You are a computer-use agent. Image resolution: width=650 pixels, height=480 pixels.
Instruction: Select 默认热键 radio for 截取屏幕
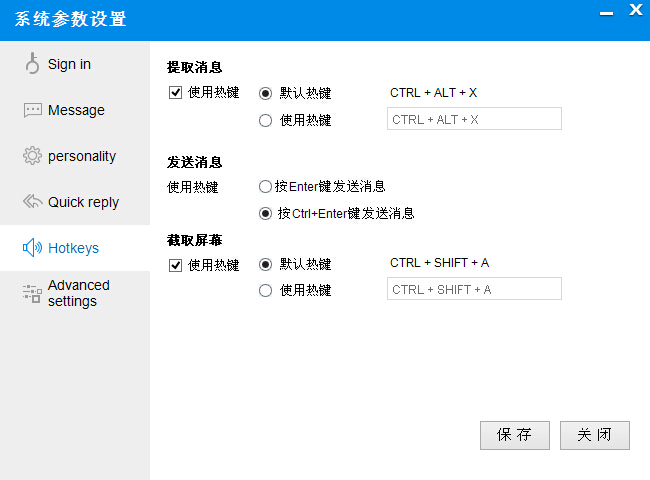tap(265, 264)
